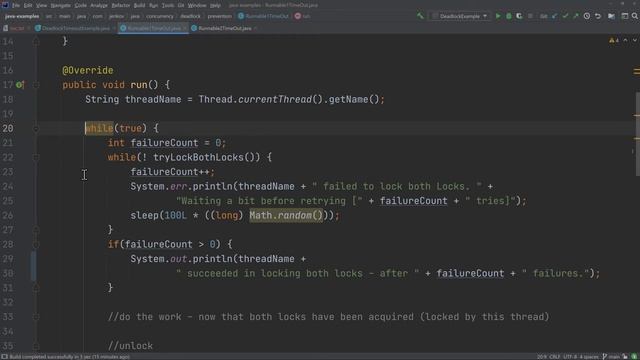Click fold end marker on line 27
The width and height of the screenshot is (640, 360).
[x=36, y=230]
